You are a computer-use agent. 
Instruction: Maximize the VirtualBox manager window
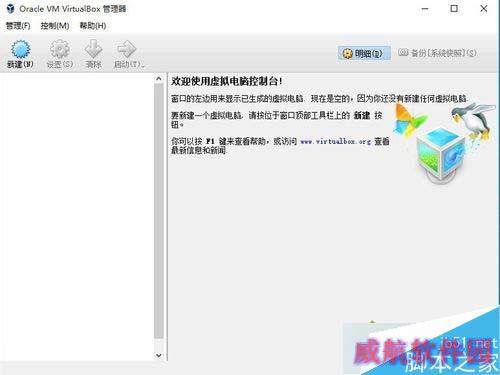click(454, 9)
